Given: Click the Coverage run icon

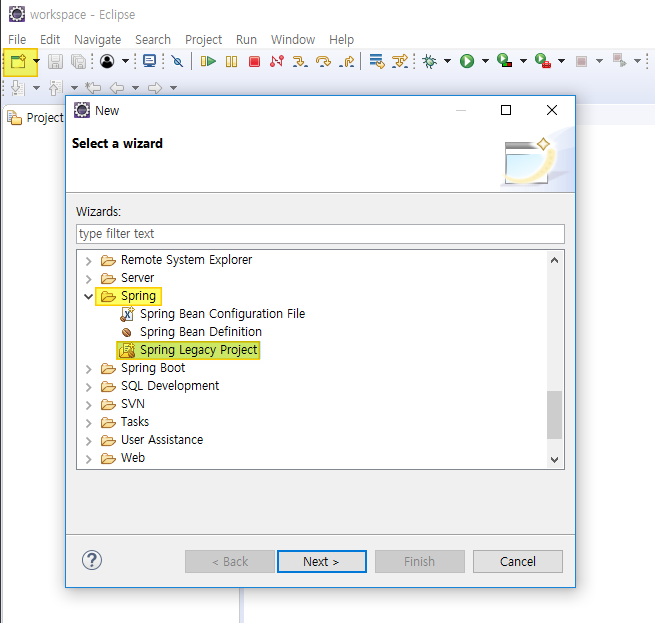Looking at the screenshot, I should 505,61.
